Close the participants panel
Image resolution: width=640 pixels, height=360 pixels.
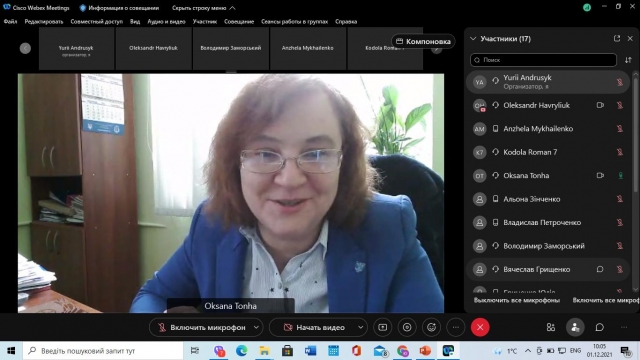click(630, 38)
